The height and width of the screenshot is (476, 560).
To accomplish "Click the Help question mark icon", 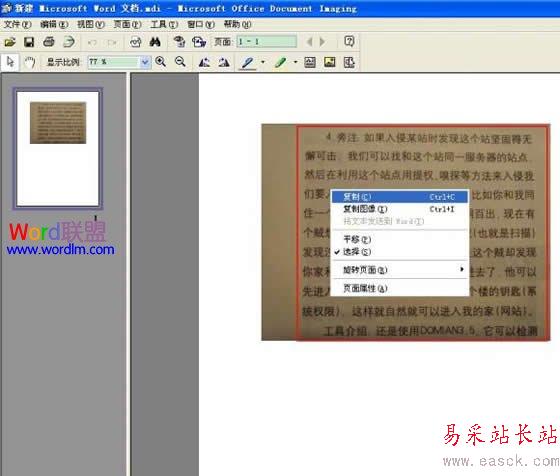I will click(x=349, y=41).
